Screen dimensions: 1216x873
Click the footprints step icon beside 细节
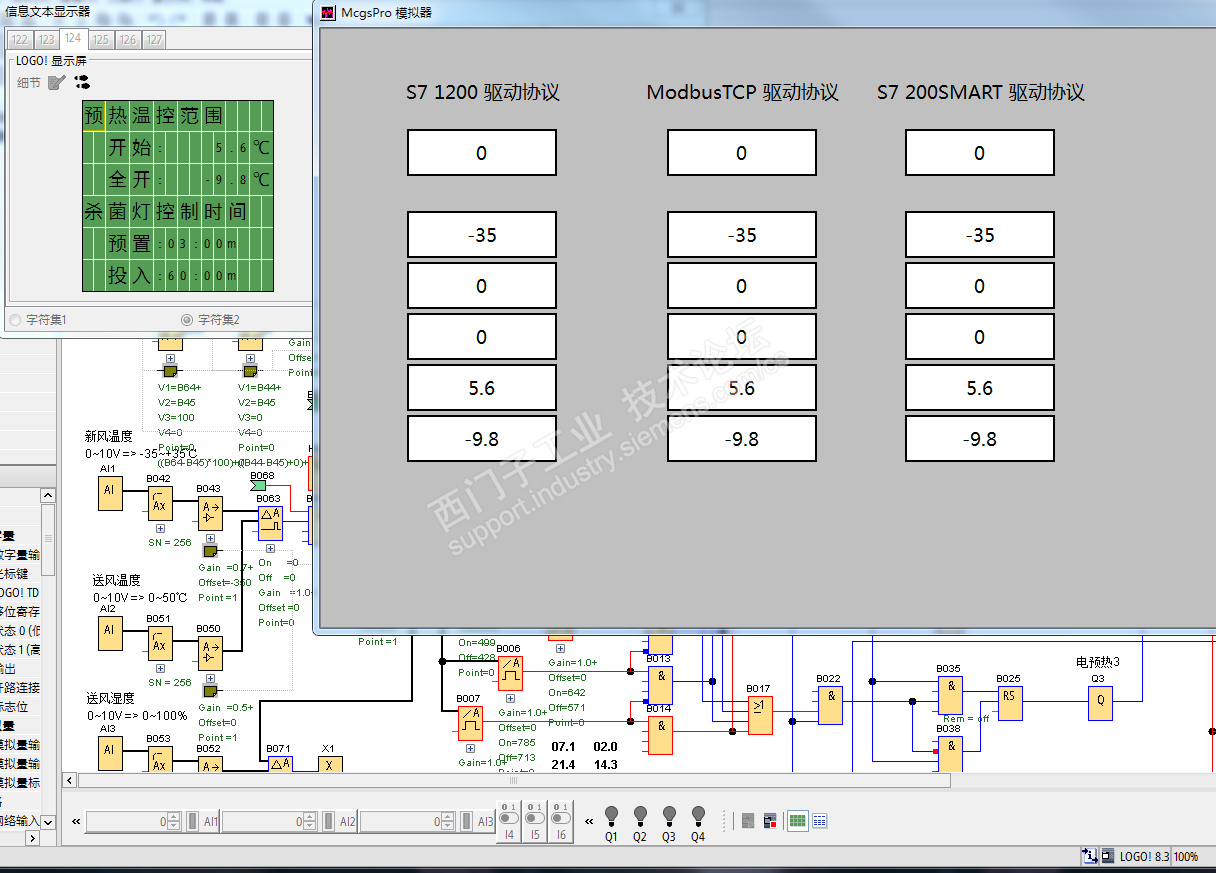[x=81, y=82]
